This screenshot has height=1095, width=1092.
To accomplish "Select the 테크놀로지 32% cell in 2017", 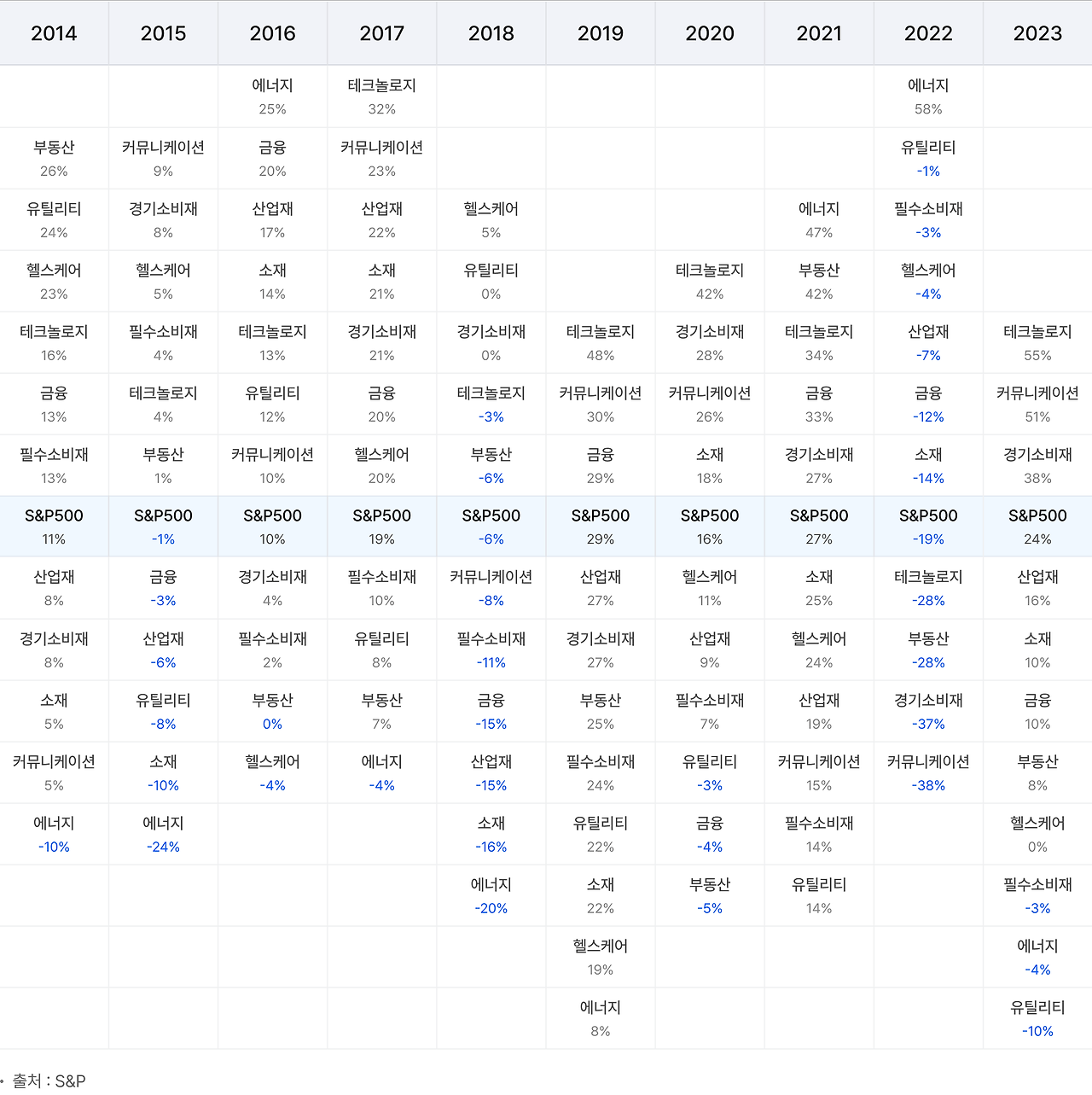I will (x=381, y=96).
